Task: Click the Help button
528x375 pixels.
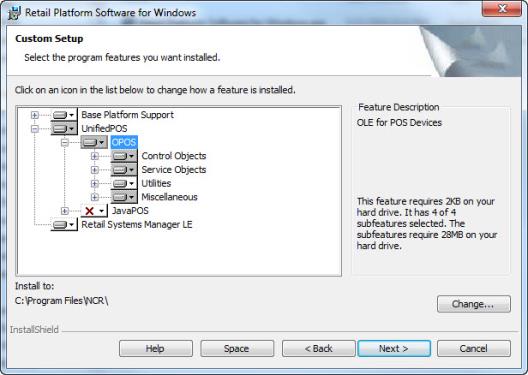Action: click(x=156, y=348)
